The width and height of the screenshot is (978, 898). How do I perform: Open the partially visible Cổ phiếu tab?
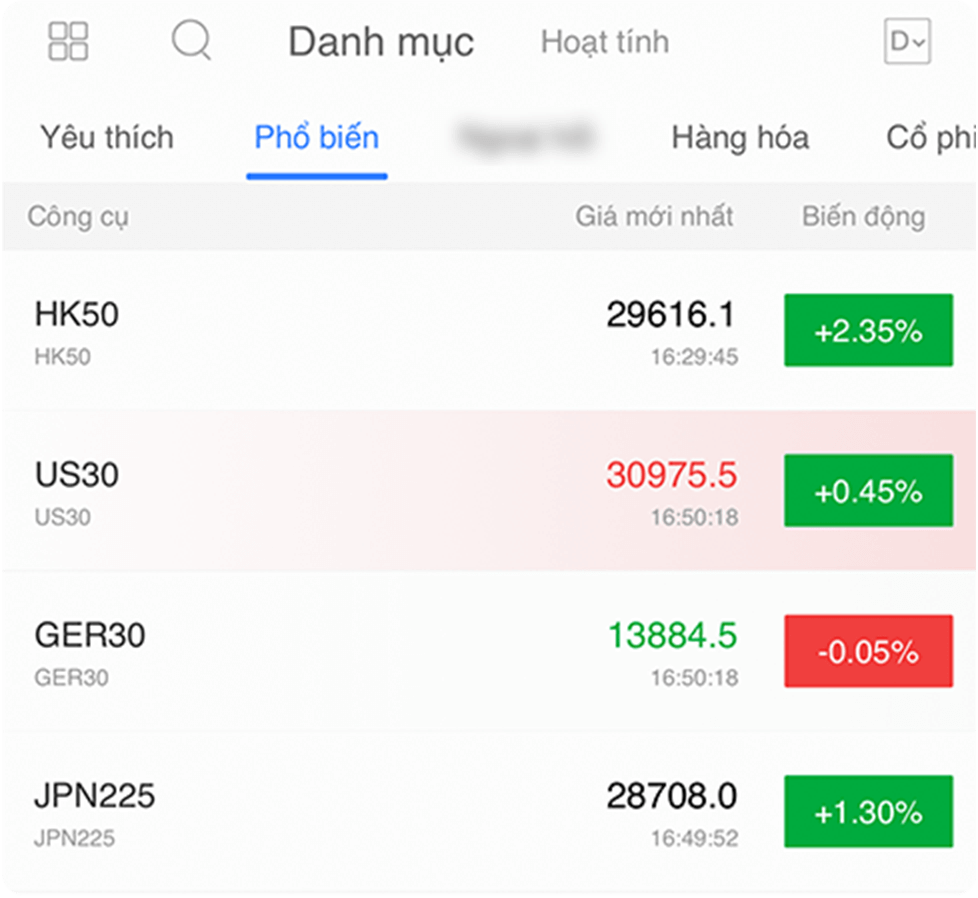[930, 137]
